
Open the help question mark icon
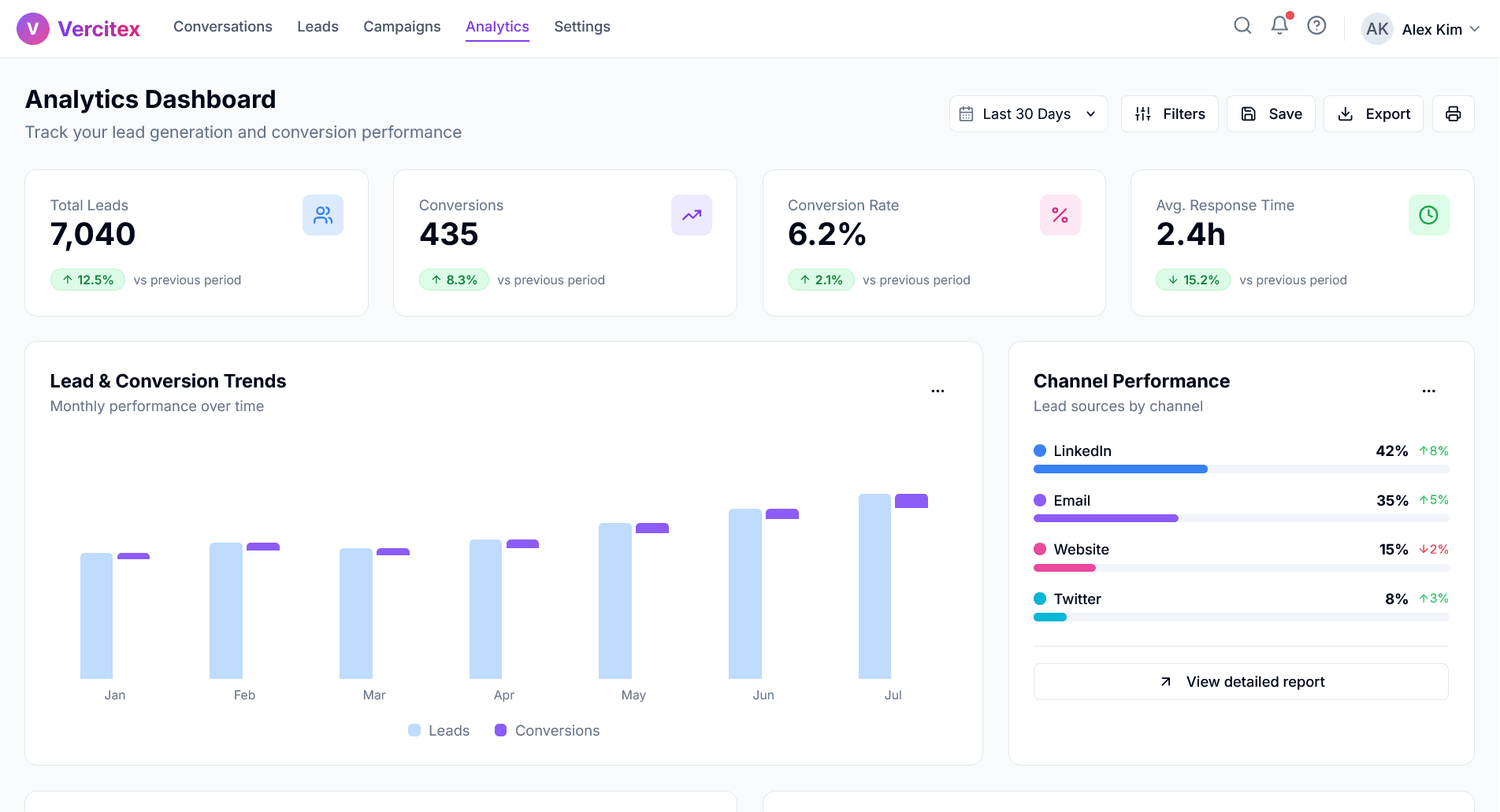(x=1316, y=25)
